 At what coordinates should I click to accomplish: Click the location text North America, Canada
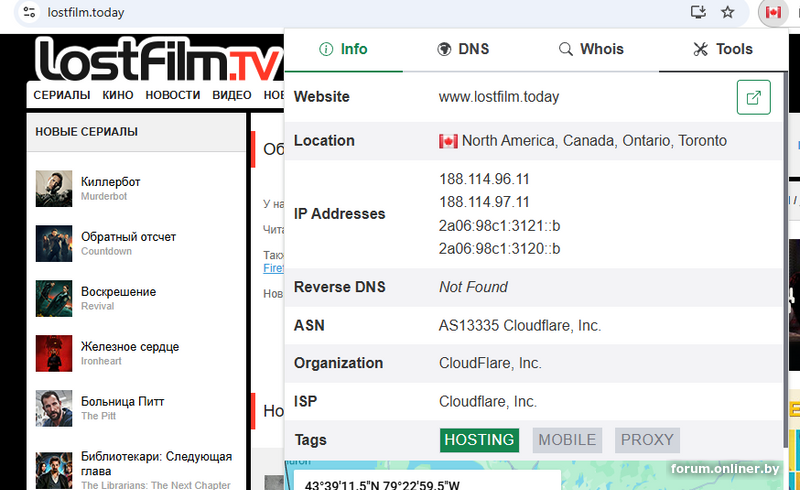click(x=594, y=141)
